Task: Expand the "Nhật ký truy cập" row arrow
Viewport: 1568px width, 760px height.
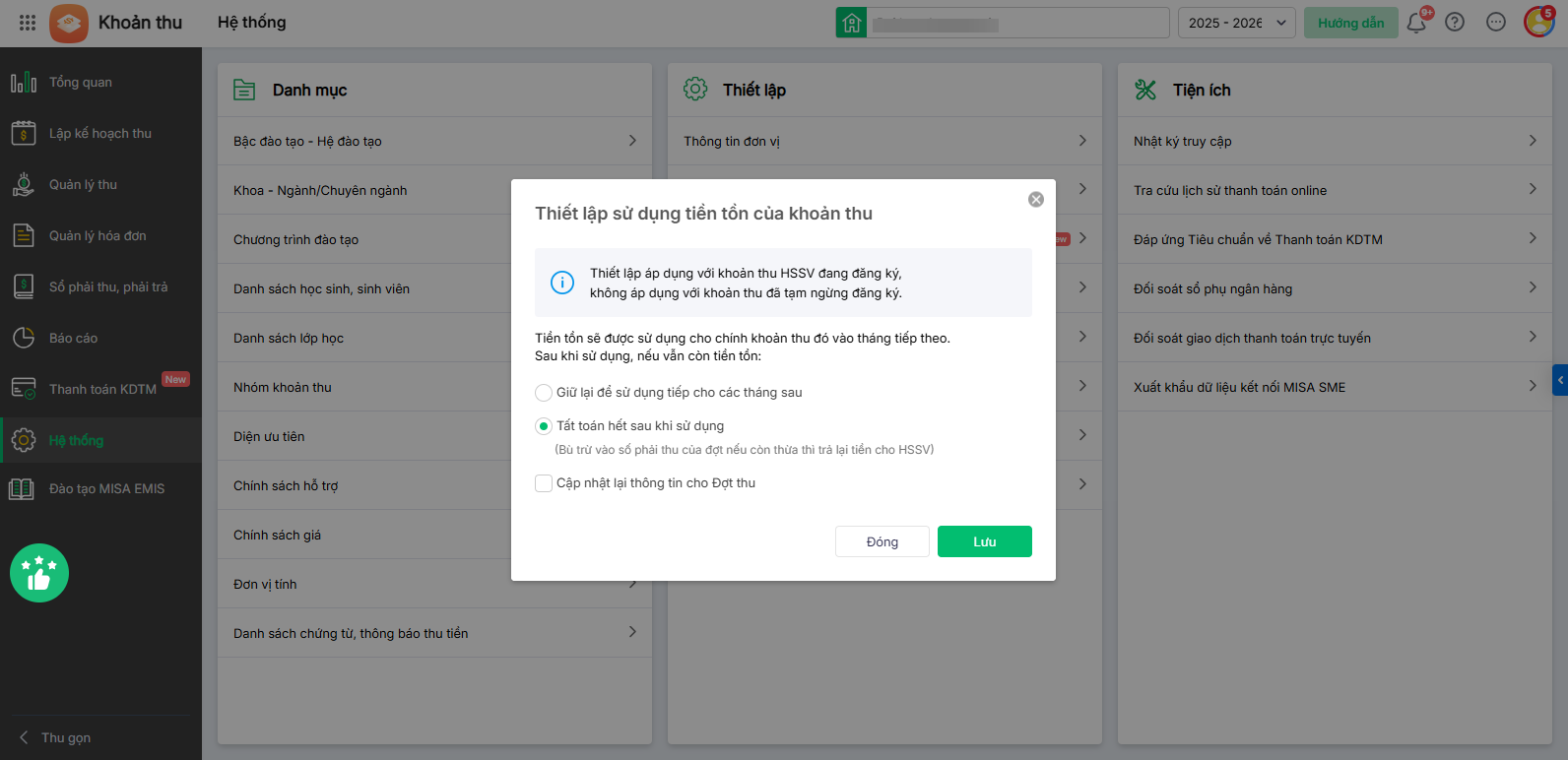Action: click(1532, 141)
